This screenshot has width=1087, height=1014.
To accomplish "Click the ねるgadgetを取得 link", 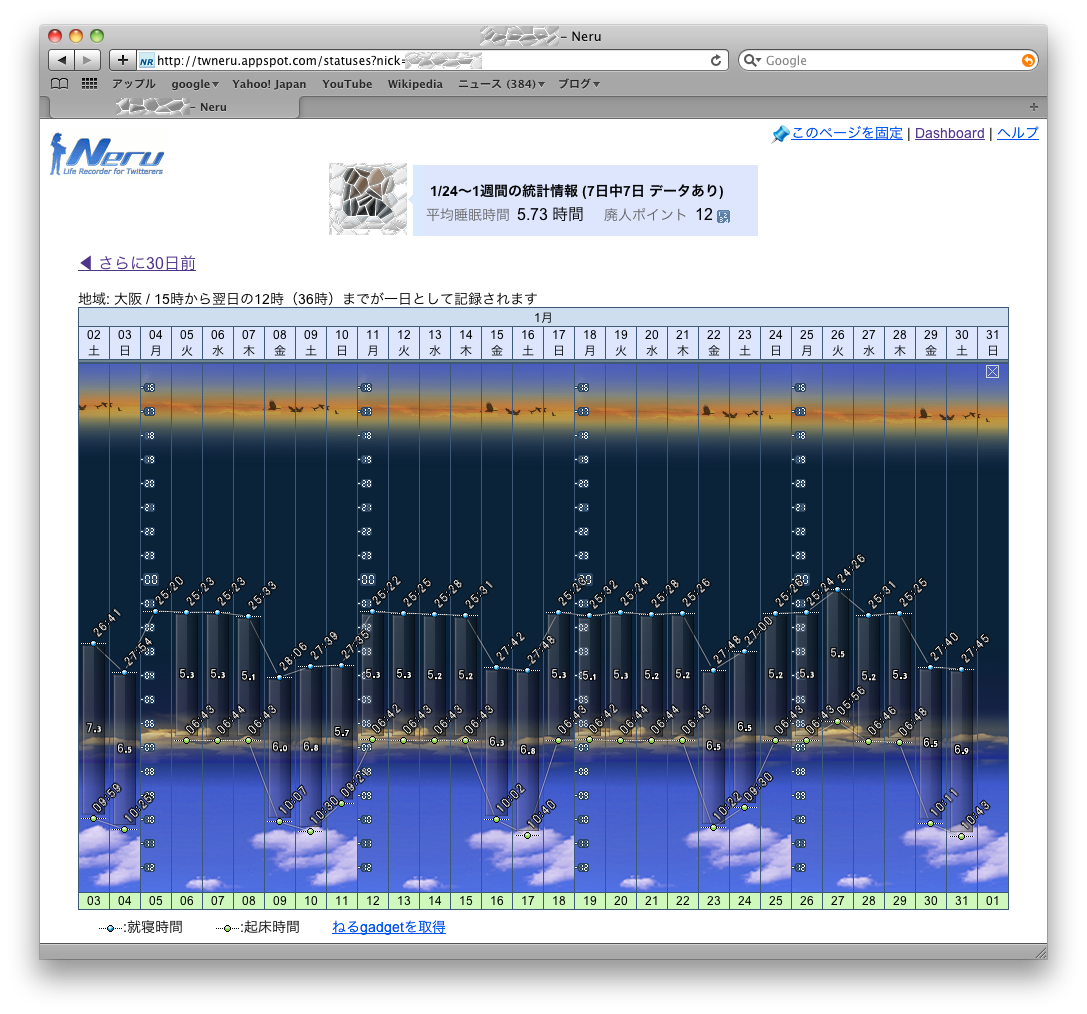I will click(x=388, y=927).
